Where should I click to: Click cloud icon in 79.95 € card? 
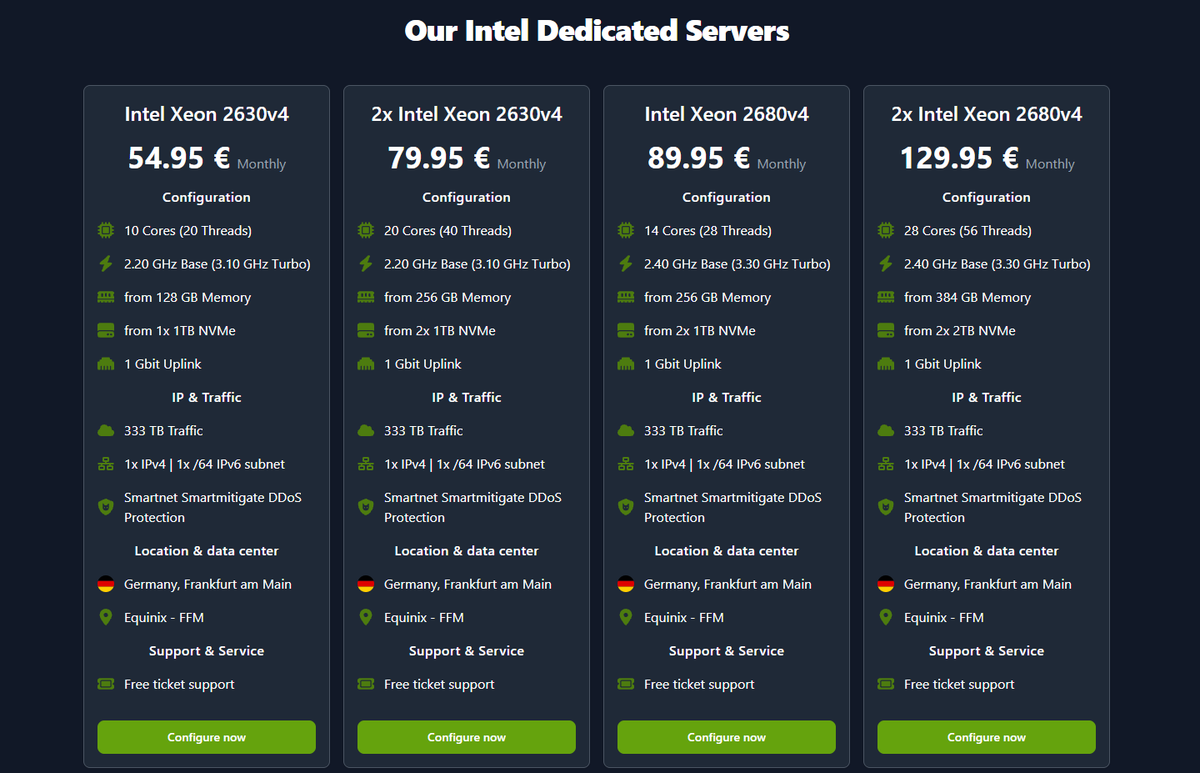click(365, 431)
